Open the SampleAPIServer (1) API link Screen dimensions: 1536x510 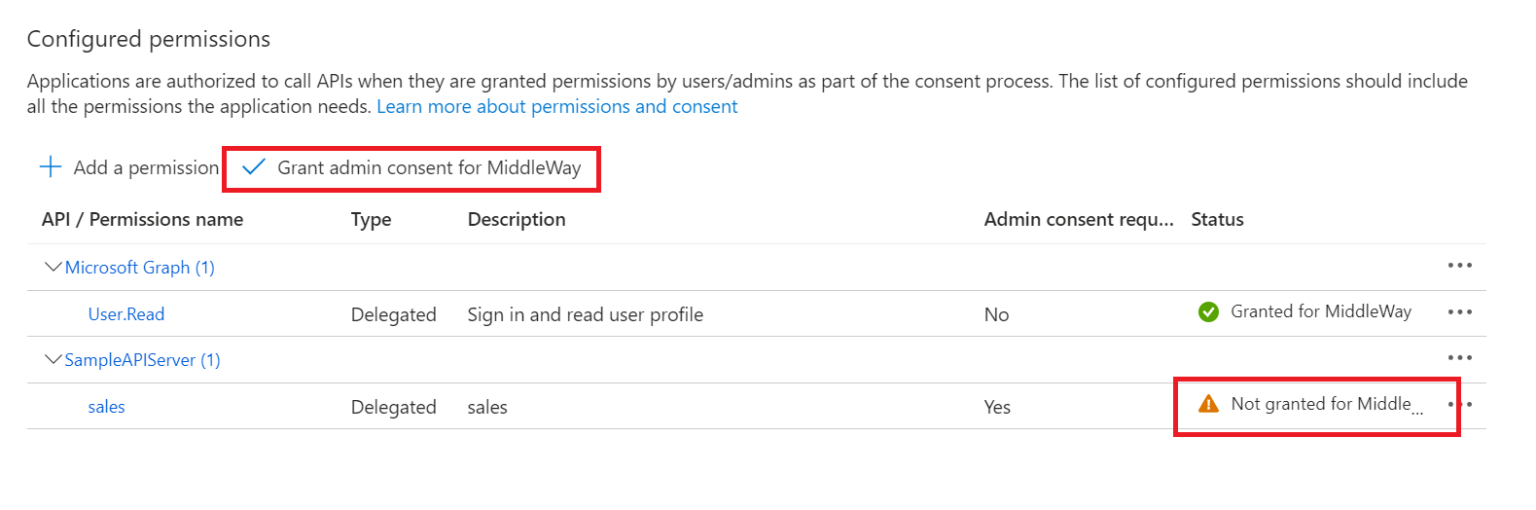point(142,360)
